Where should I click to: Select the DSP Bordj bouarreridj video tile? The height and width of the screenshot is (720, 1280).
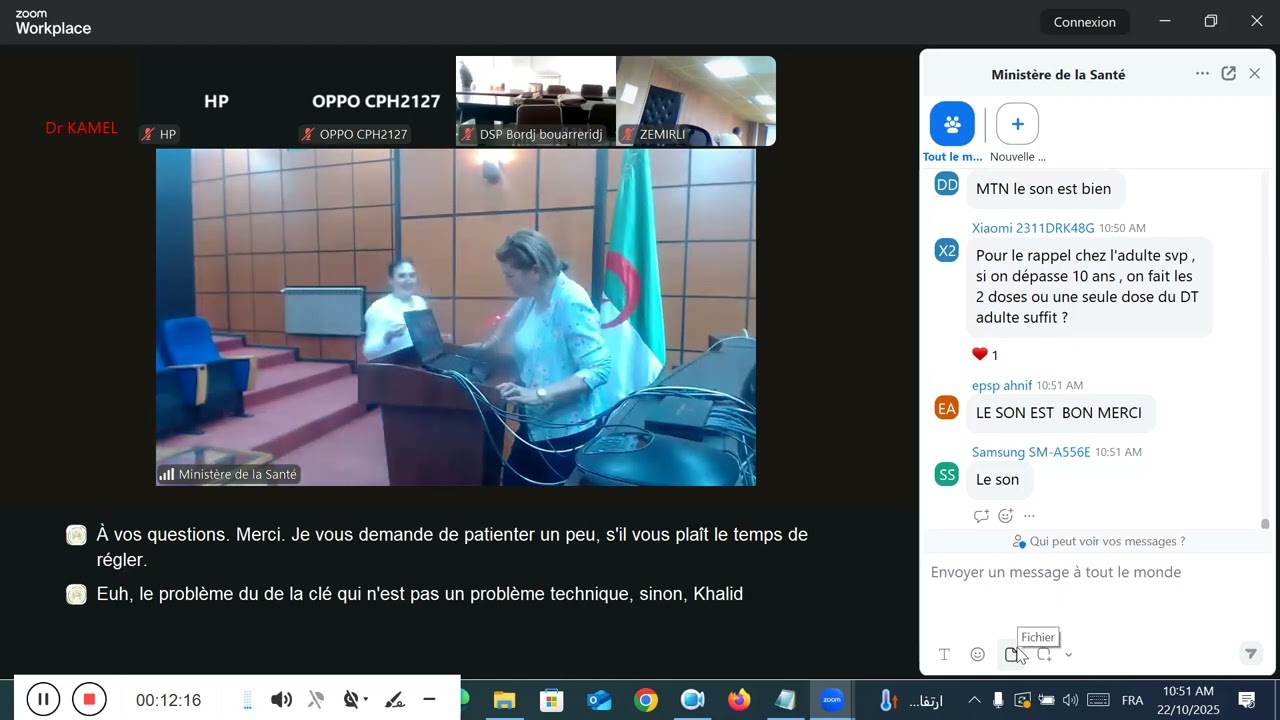(536, 101)
